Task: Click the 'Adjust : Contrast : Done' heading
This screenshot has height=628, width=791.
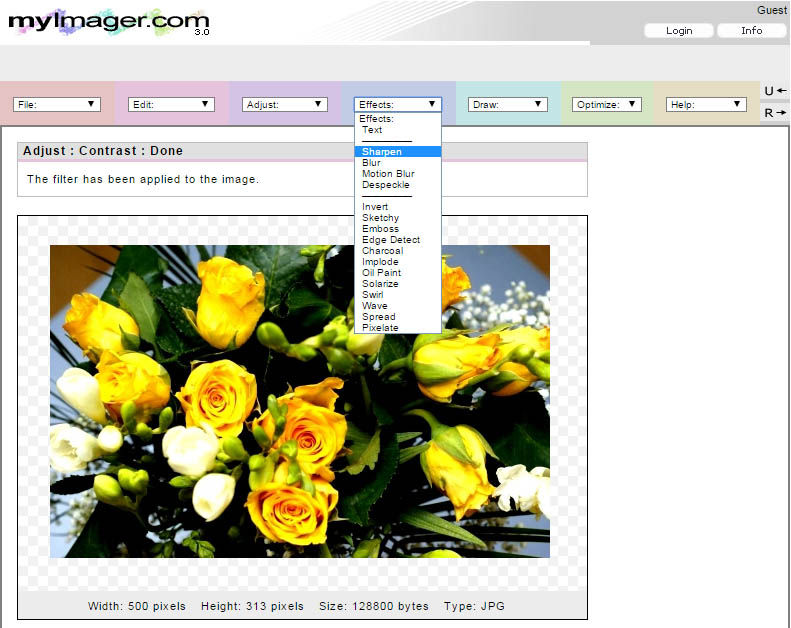Action: coord(103,151)
